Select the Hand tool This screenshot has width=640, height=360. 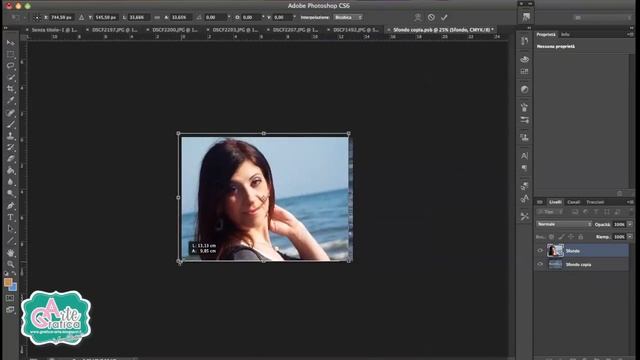point(11,253)
